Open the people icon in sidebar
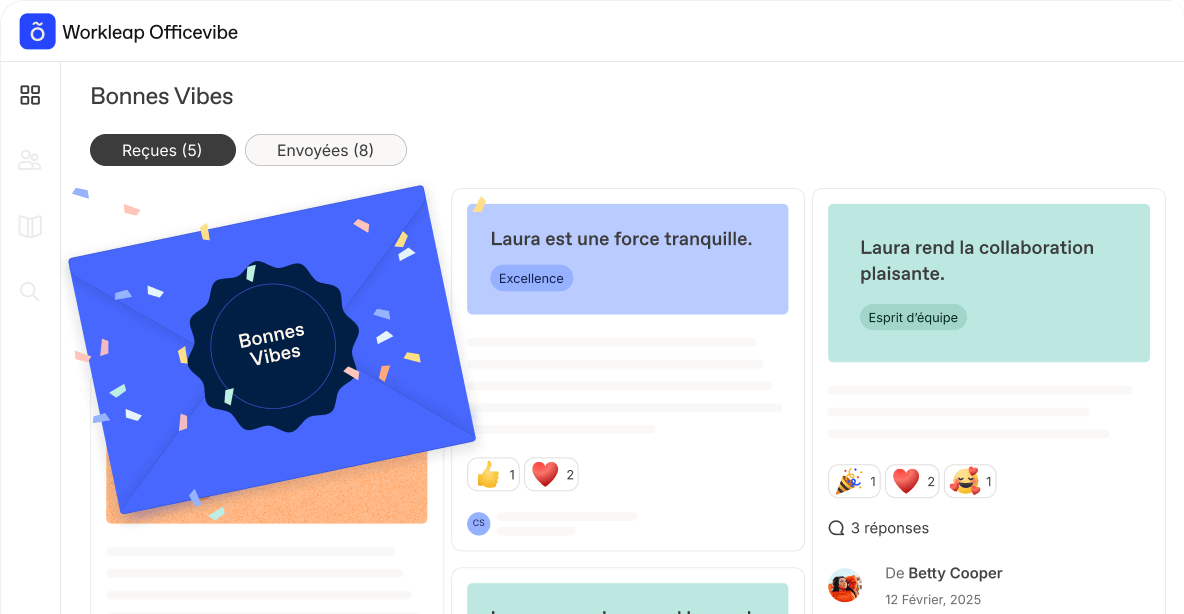The width and height of the screenshot is (1184, 614). coord(30,160)
